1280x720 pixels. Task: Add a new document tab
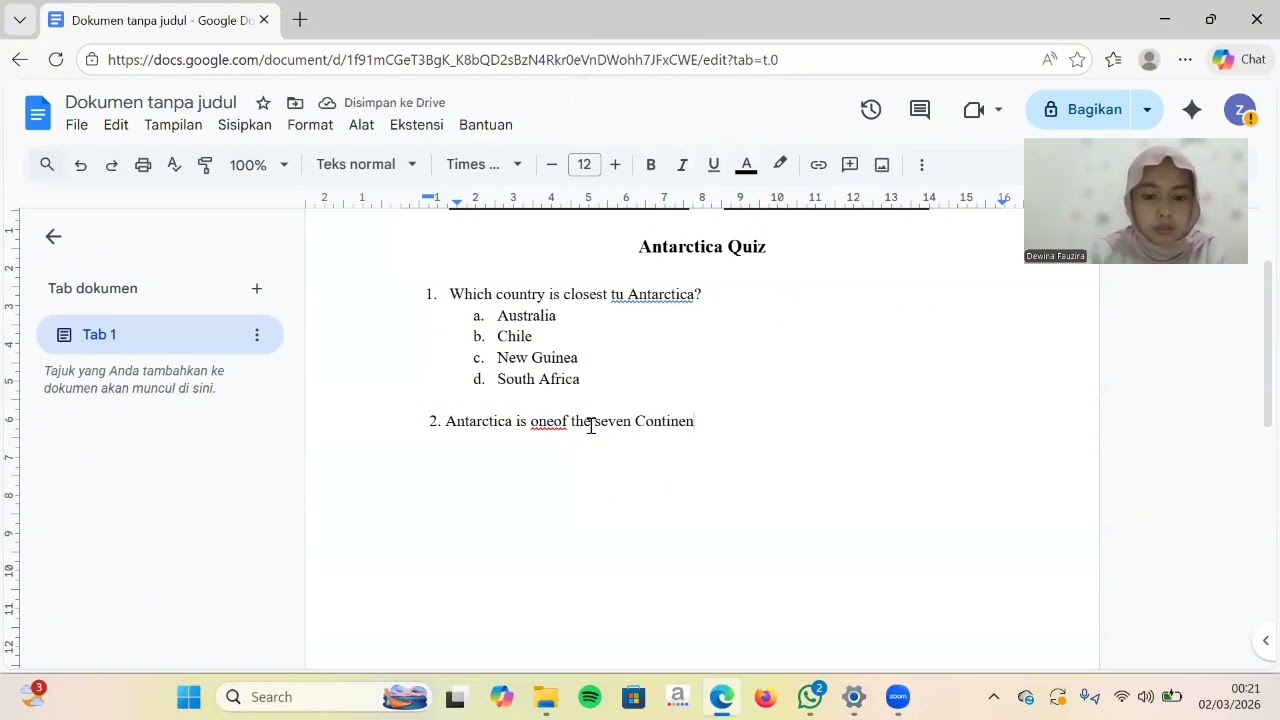(257, 289)
